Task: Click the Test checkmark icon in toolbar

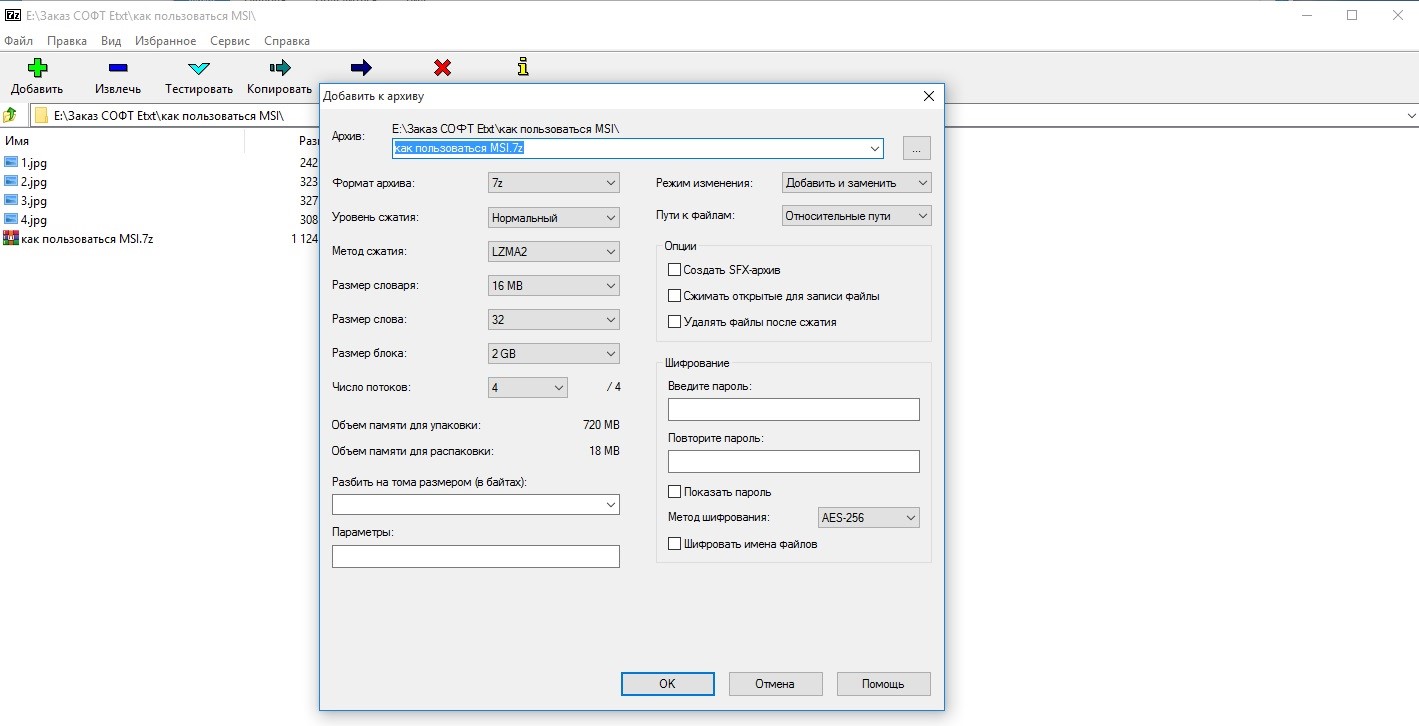Action: [199, 69]
